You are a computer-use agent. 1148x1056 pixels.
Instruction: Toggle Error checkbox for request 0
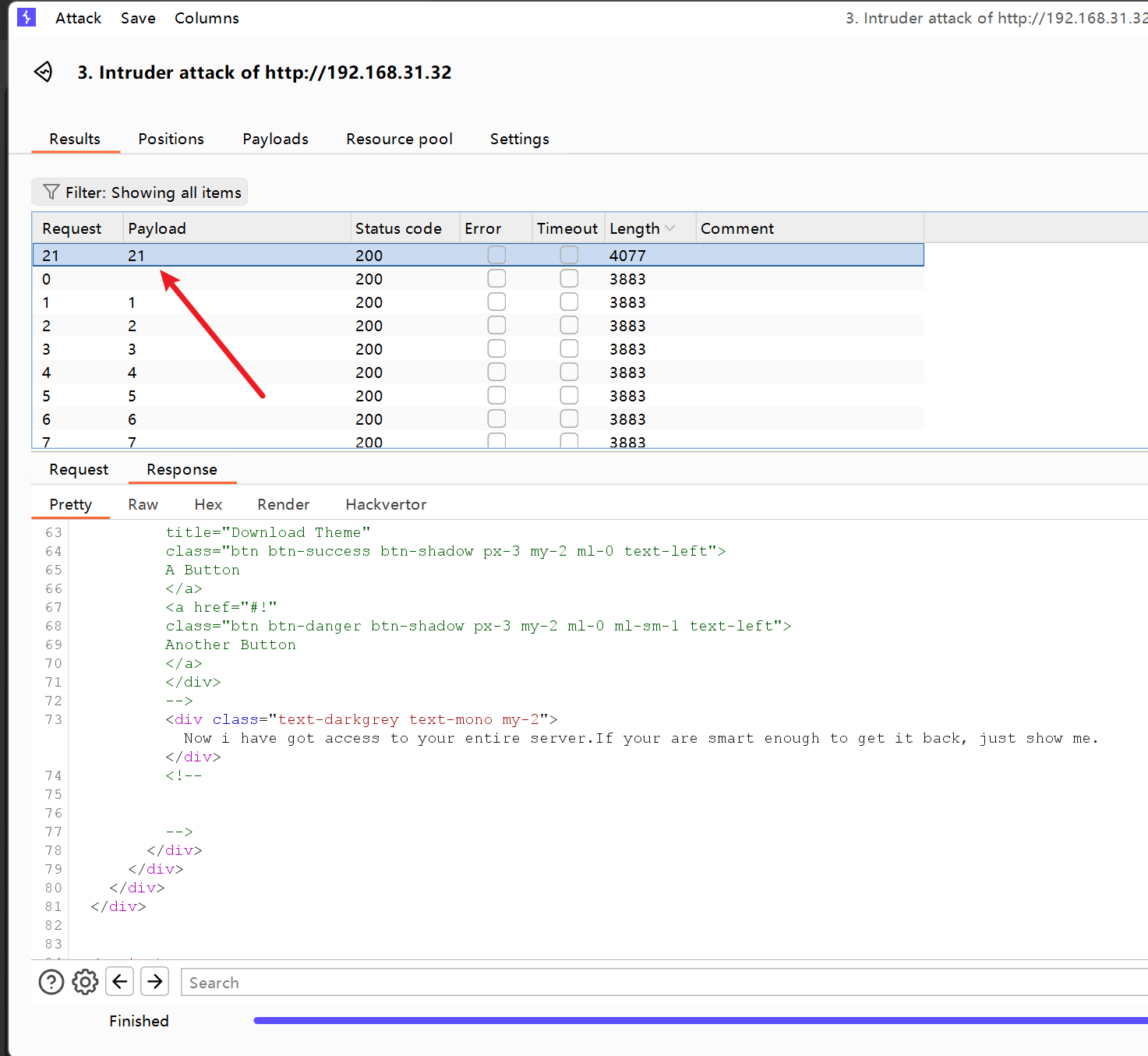pyautogui.click(x=496, y=278)
